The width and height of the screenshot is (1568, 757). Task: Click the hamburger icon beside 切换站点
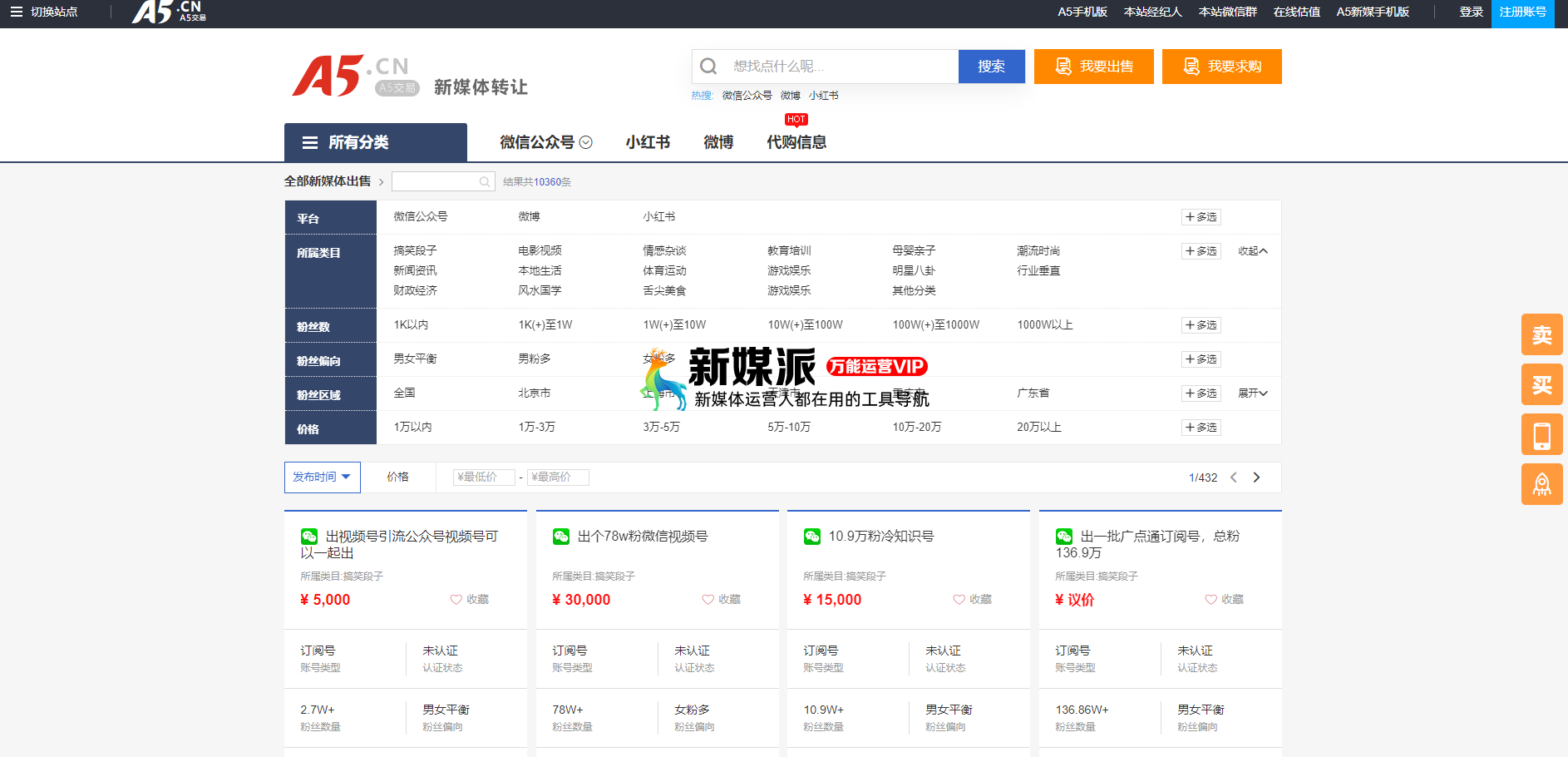17,12
